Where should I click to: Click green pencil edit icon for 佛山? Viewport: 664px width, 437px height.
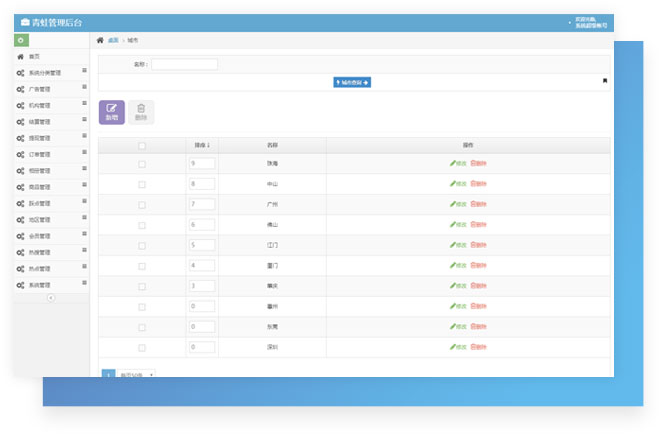(x=453, y=224)
